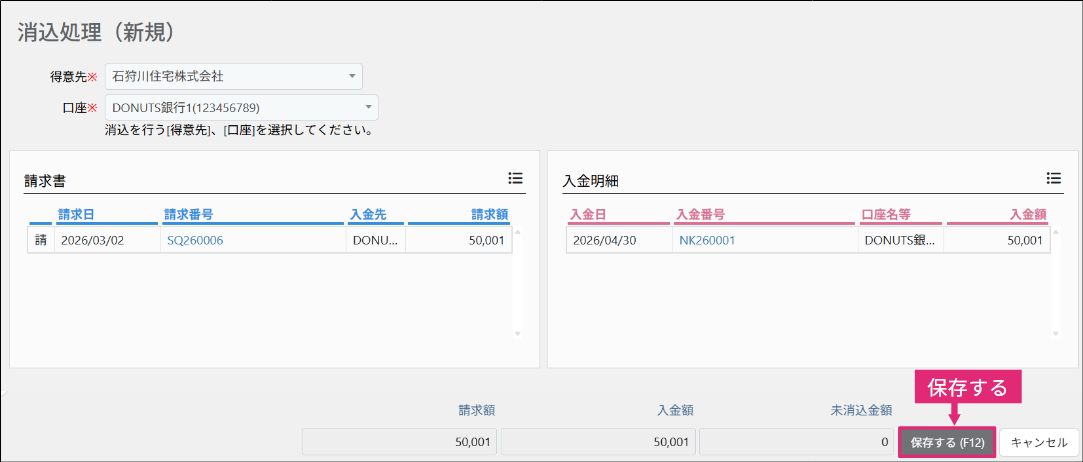Click the 未消込金額 field showing 0
The height and width of the screenshot is (462, 1083).
(798, 442)
